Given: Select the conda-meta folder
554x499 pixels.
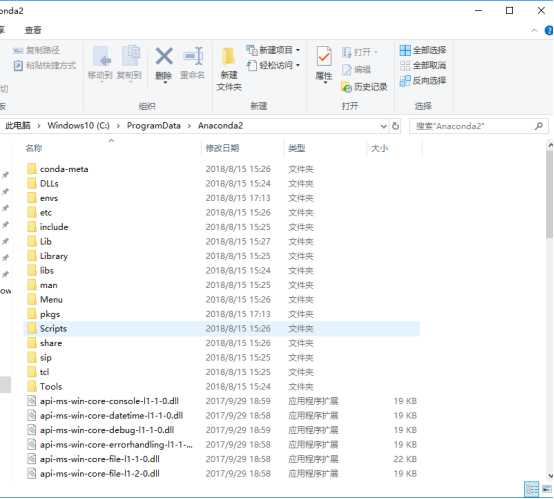Looking at the screenshot, I should point(222,169).
